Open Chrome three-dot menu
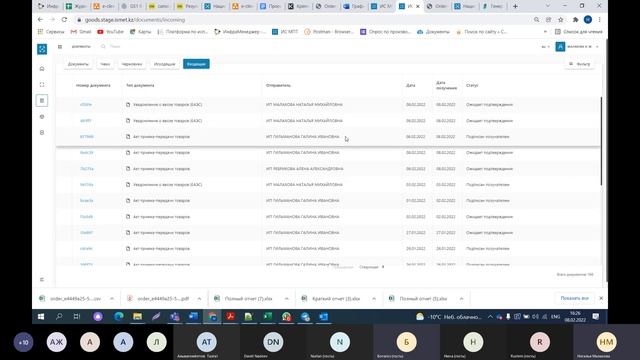Image resolution: width=640 pixels, height=360 pixels. coord(599,20)
